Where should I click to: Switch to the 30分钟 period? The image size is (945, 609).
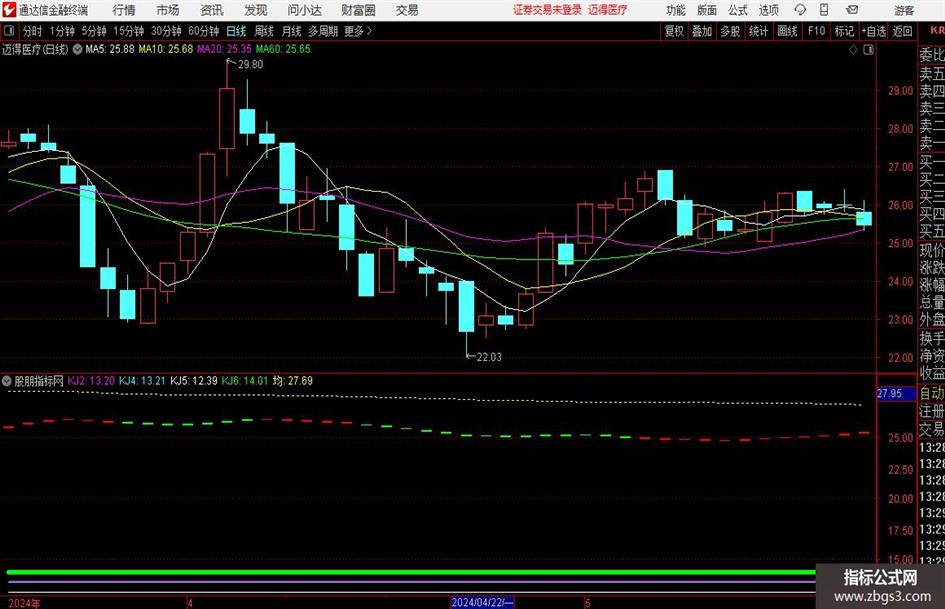[166, 31]
